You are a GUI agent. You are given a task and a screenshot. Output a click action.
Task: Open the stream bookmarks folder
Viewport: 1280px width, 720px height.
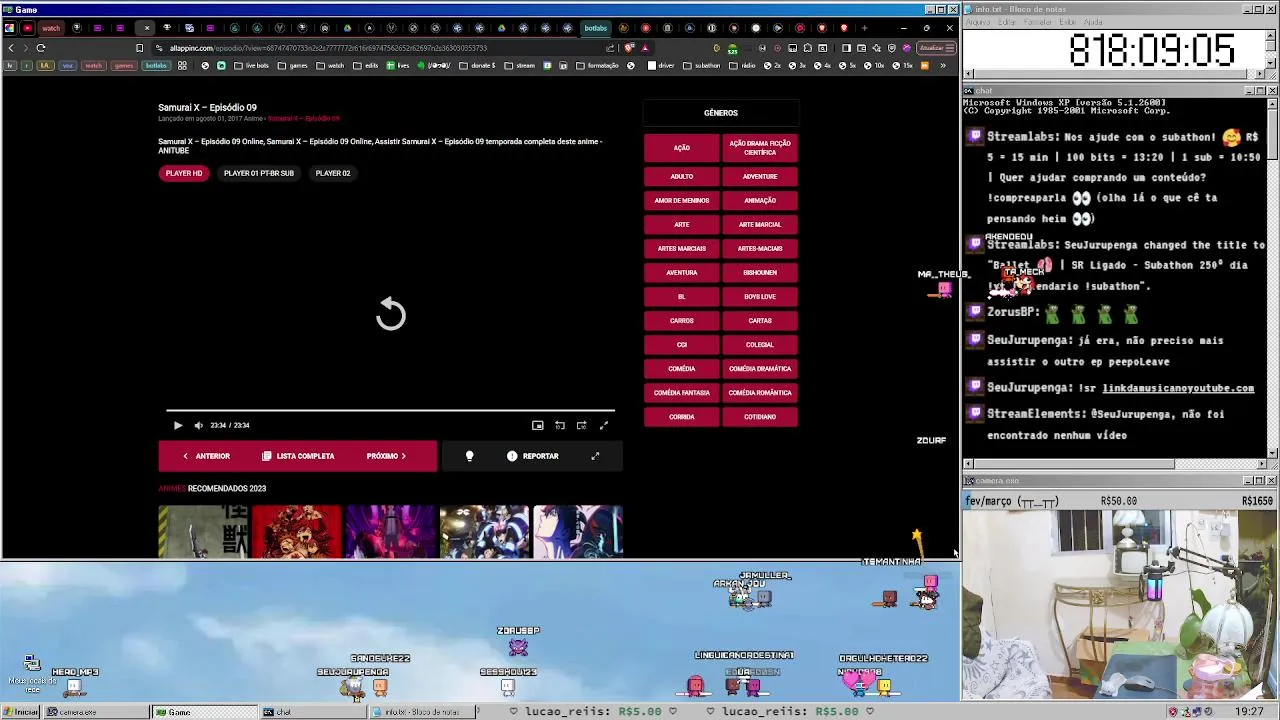[x=520, y=66]
